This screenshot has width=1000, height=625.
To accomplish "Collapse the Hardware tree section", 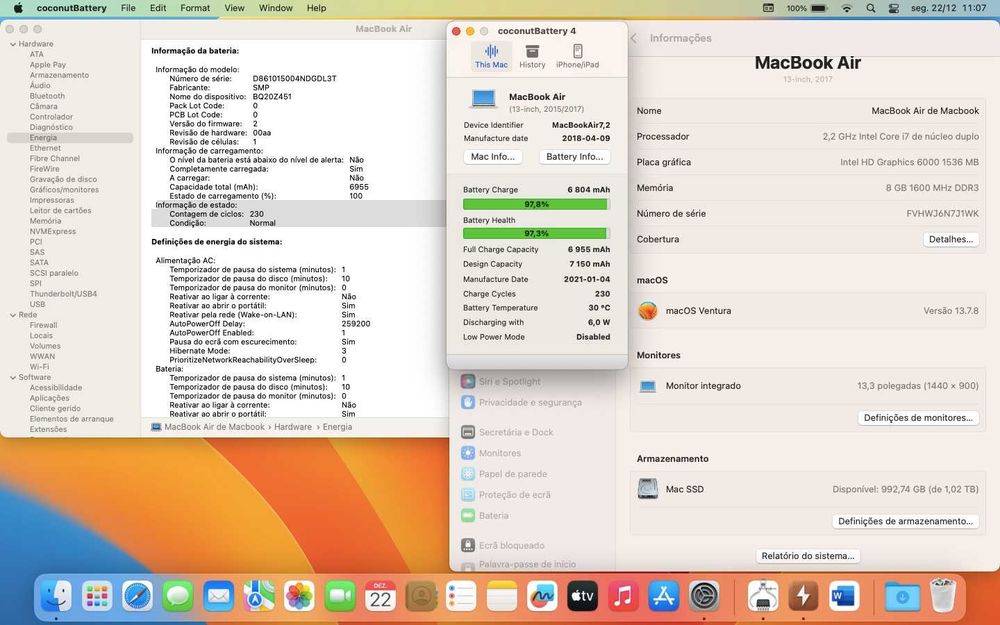I will click(13, 44).
